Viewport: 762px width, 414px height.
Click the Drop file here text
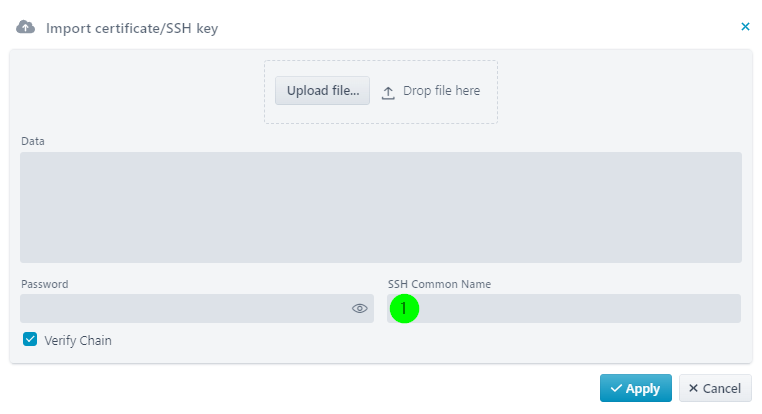click(441, 91)
